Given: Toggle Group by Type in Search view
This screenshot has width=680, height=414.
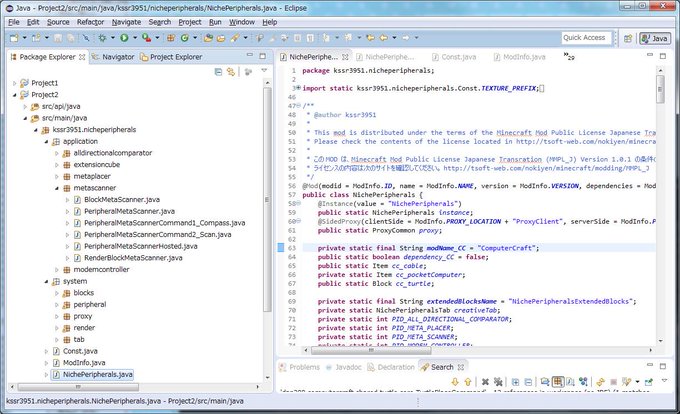Looking at the screenshot, I should click(x=583, y=382).
